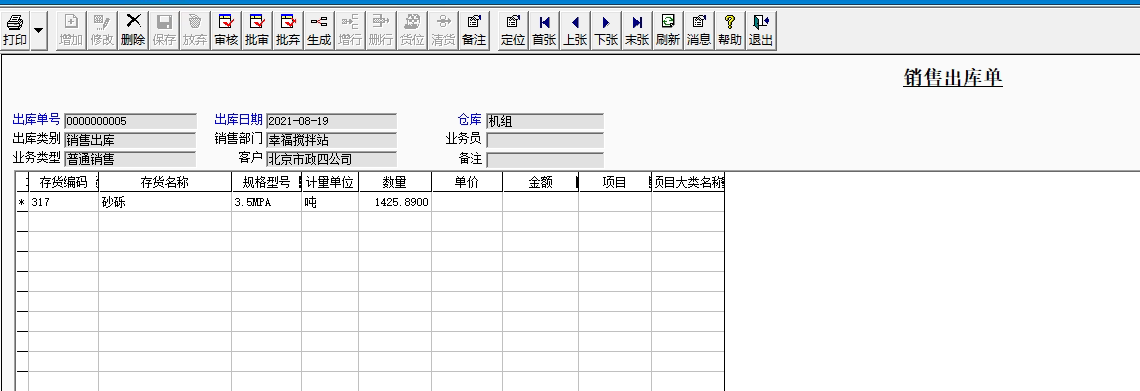Click the 出库日期 field 2021-08-19

[332, 121]
